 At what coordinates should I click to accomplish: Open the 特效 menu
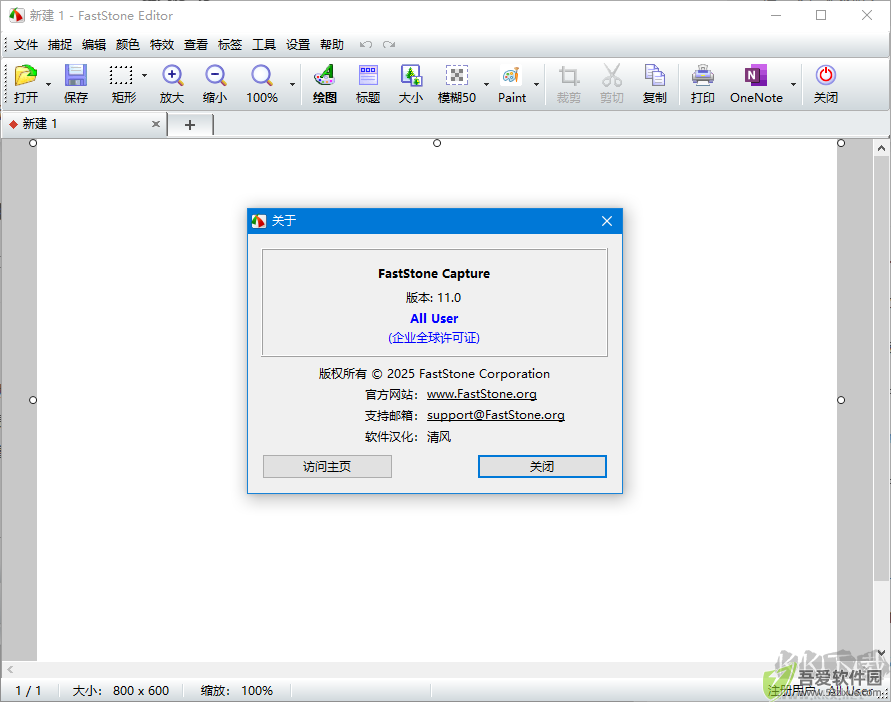(x=162, y=44)
